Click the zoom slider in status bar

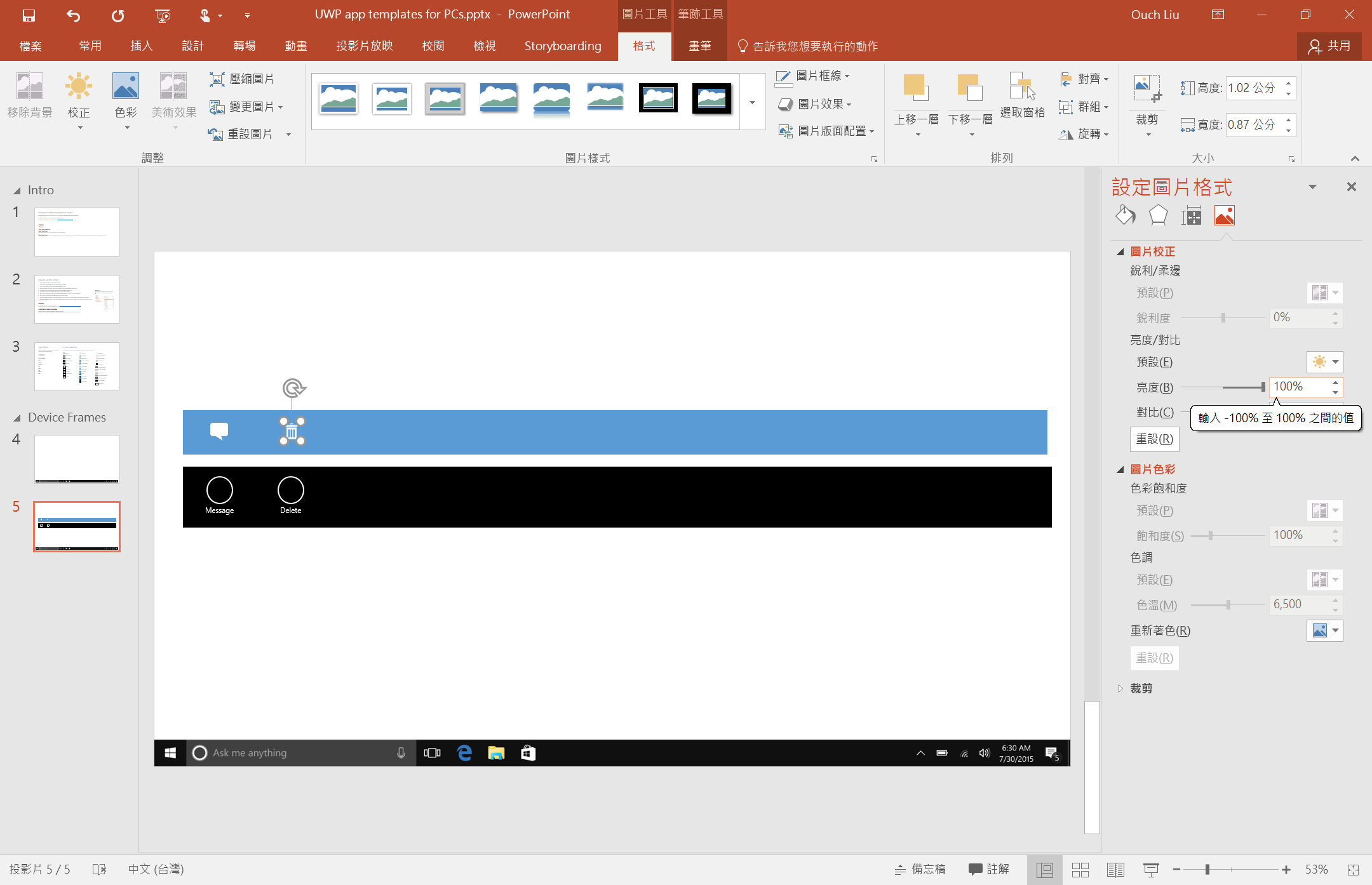1207,870
